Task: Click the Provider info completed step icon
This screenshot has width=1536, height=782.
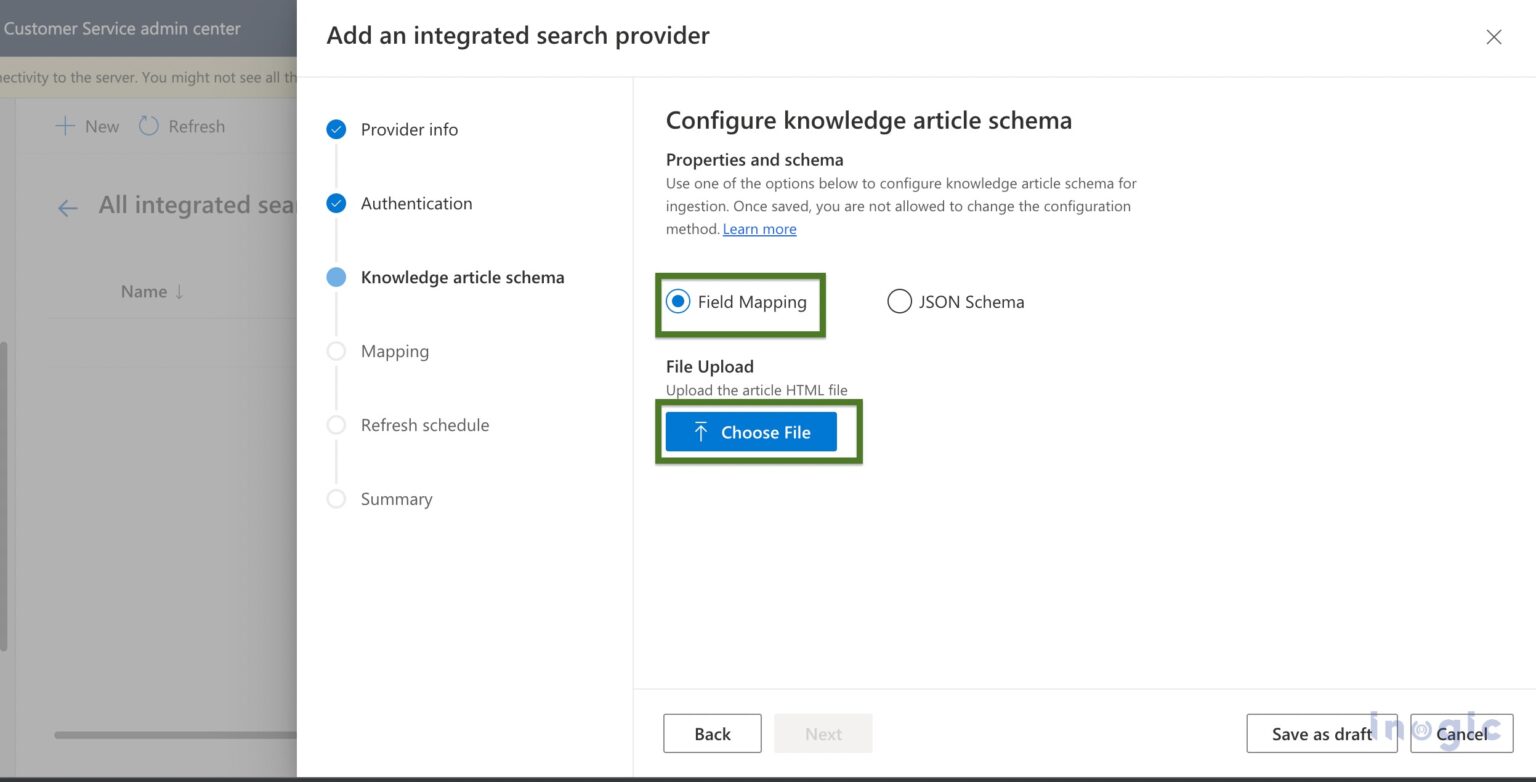Action: tap(336, 129)
